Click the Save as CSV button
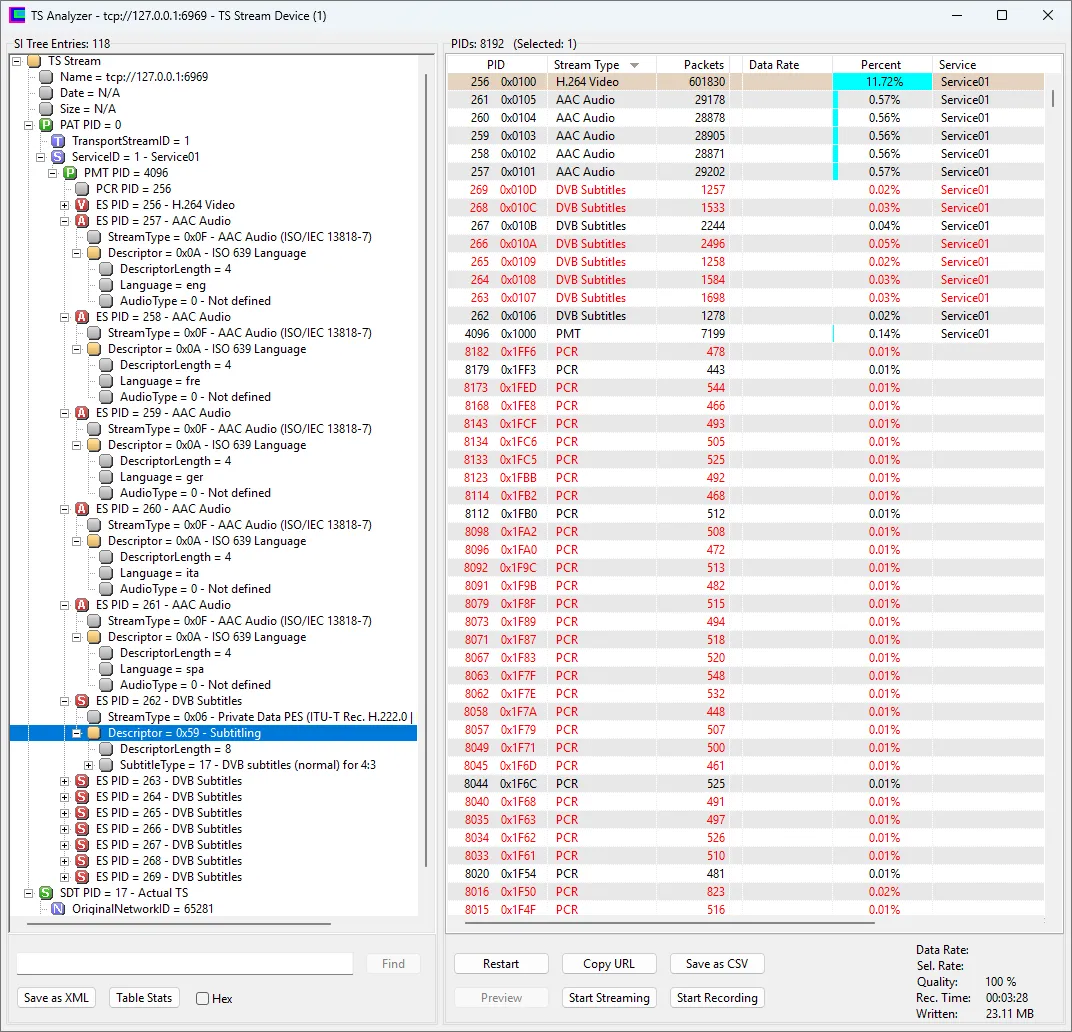This screenshot has height=1032, width=1072. click(x=717, y=964)
